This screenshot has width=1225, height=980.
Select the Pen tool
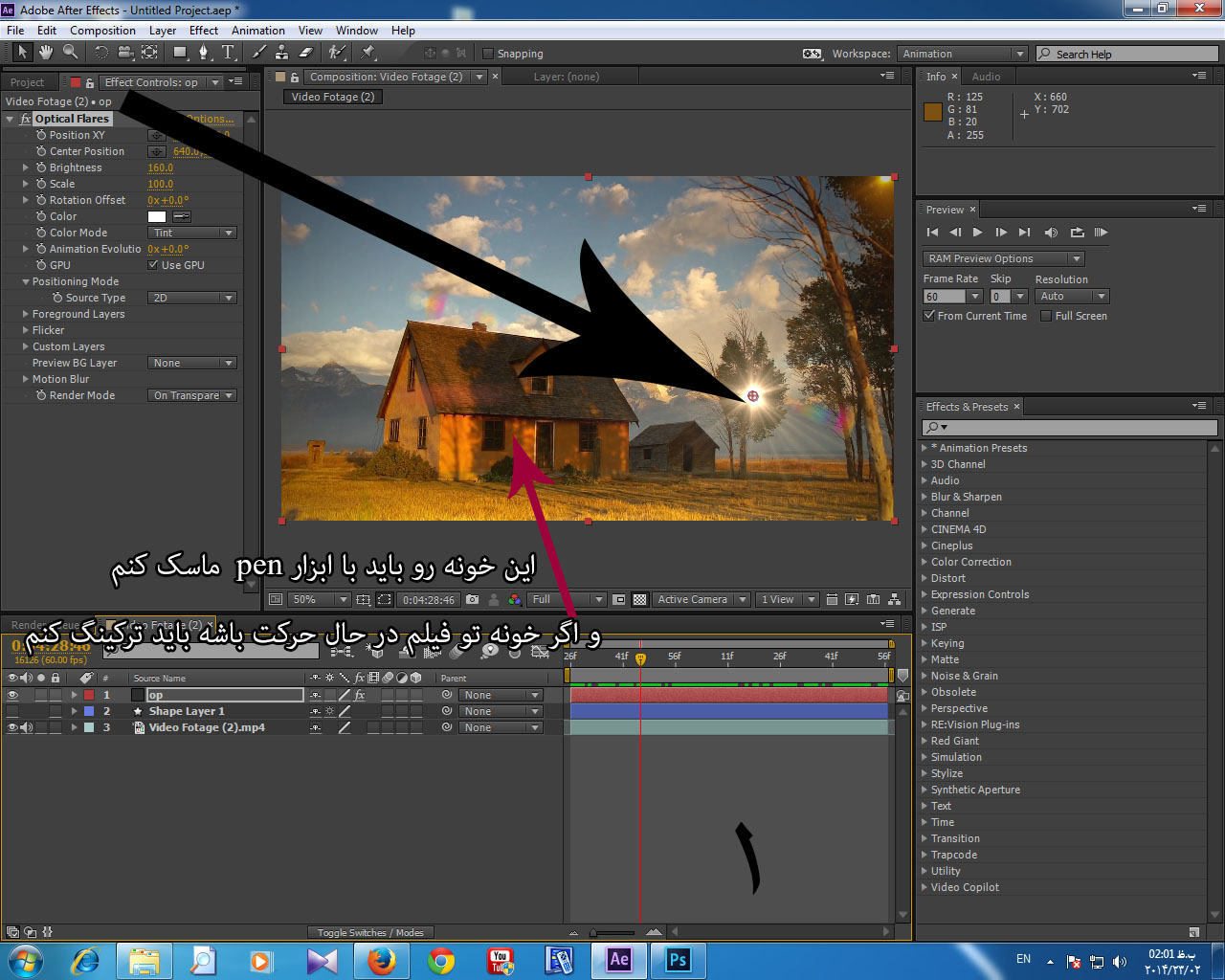click(x=204, y=52)
